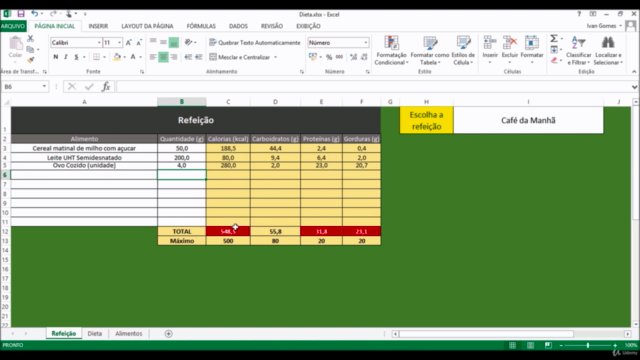The image size is (640, 360).
Task: Click the zoom slider handle
Action: [x=588, y=345]
